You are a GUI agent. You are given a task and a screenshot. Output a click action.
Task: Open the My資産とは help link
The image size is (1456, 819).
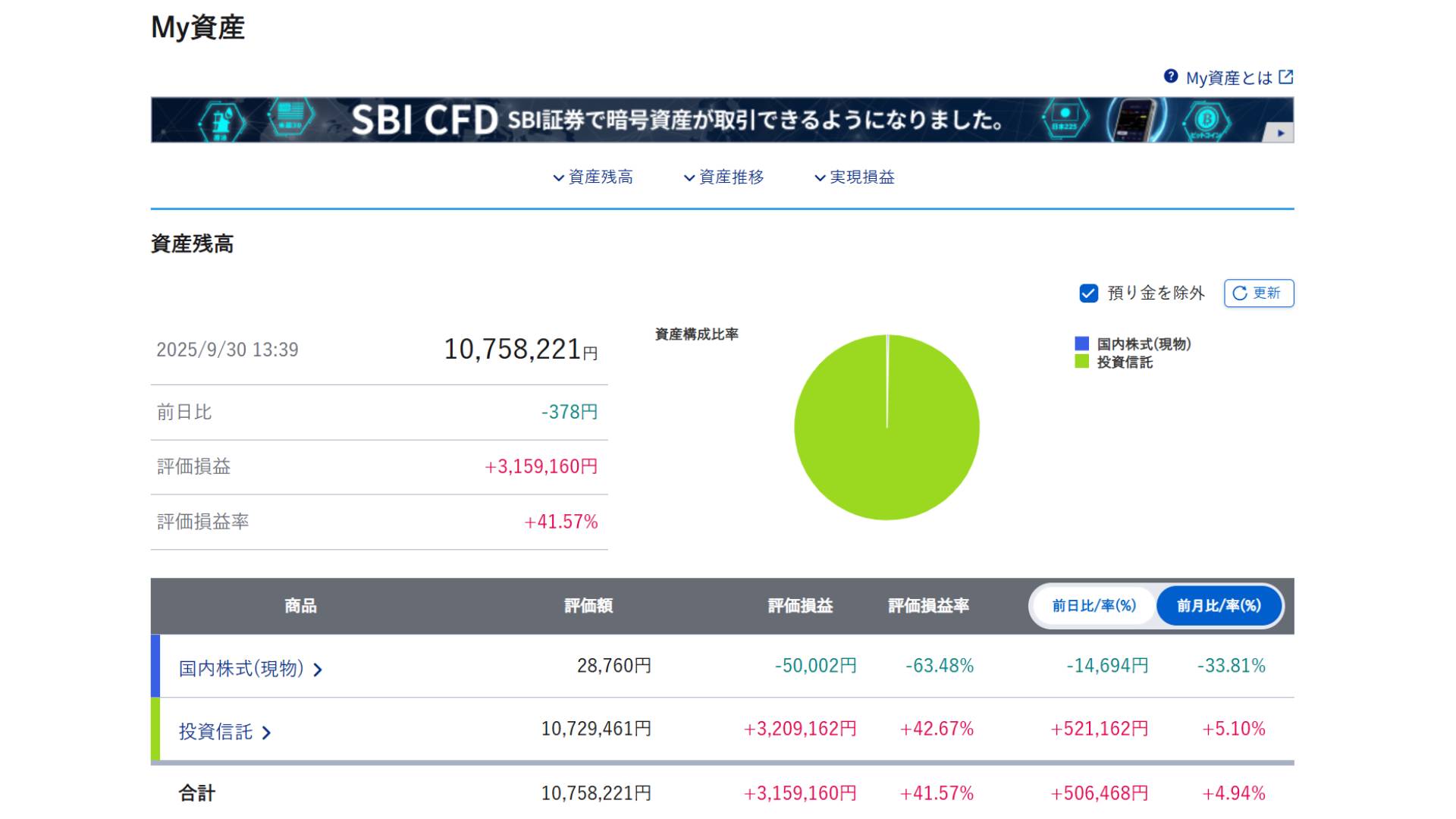pyautogui.click(x=1228, y=78)
